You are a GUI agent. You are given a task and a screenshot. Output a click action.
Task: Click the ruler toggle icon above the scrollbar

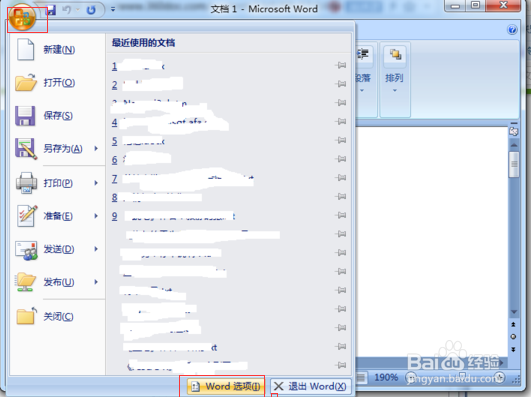(x=514, y=131)
